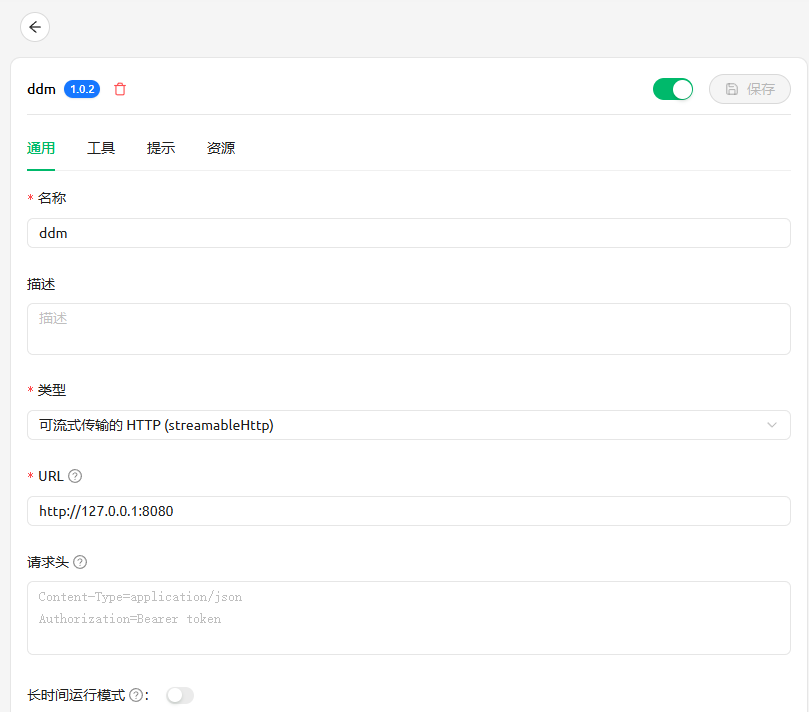Viewport: 809px width, 712px height.
Task: Click the 保存 button
Action: (x=750, y=89)
